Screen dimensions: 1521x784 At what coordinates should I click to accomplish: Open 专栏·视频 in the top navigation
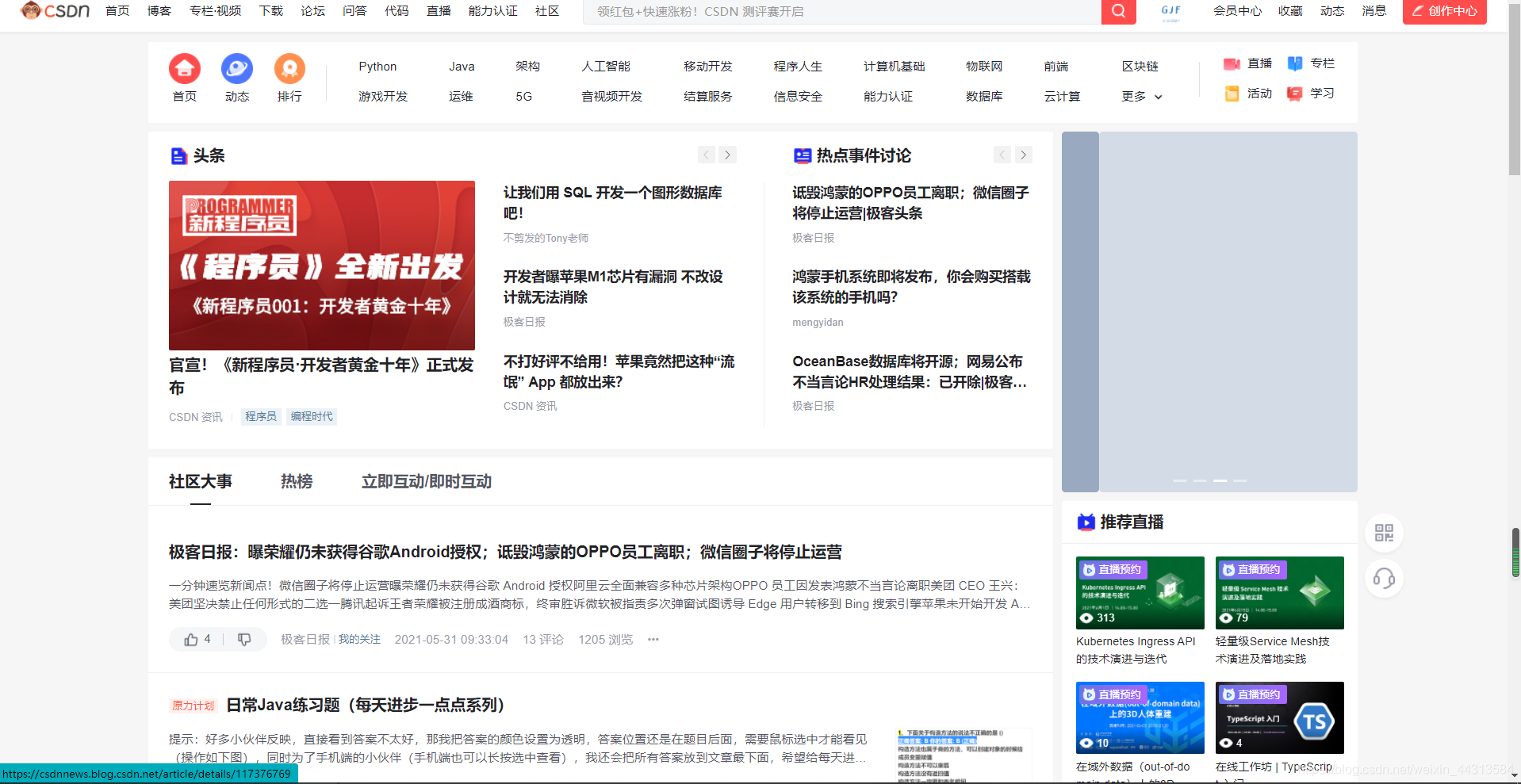click(x=216, y=11)
